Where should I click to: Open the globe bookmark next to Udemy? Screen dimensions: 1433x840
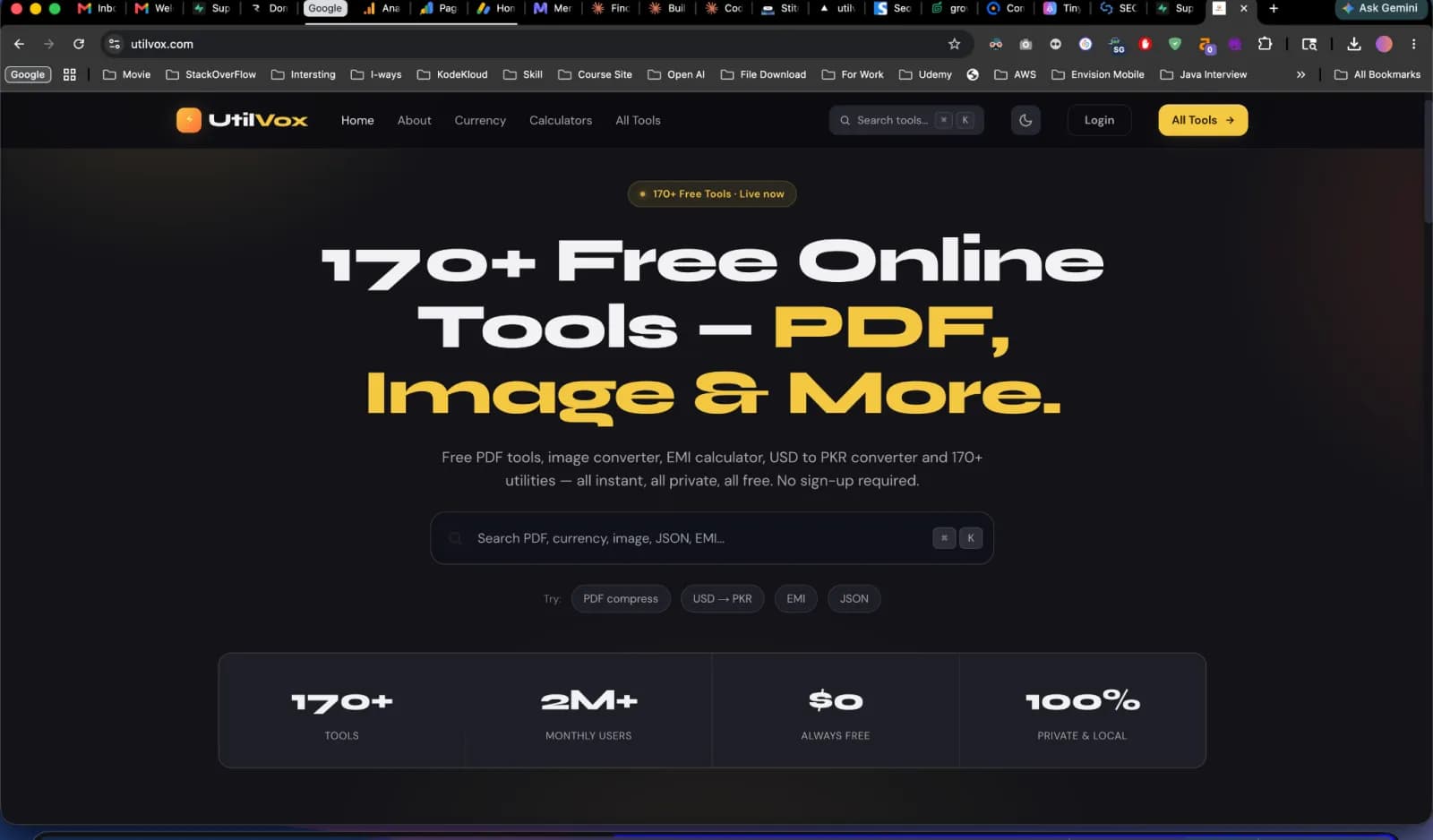pyautogui.click(x=973, y=74)
